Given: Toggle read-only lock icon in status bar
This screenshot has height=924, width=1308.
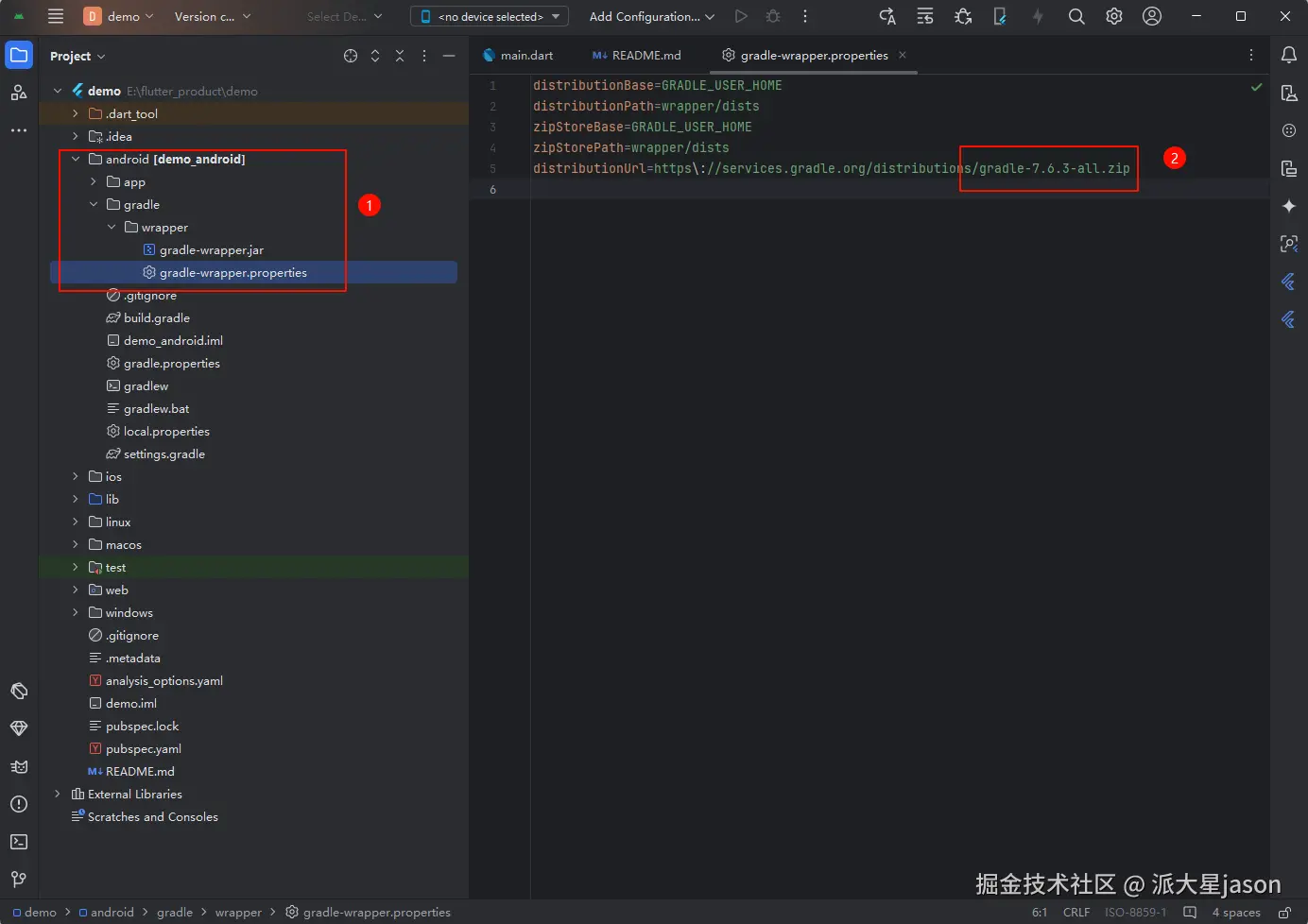Looking at the screenshot, I should click(1285, 912).
